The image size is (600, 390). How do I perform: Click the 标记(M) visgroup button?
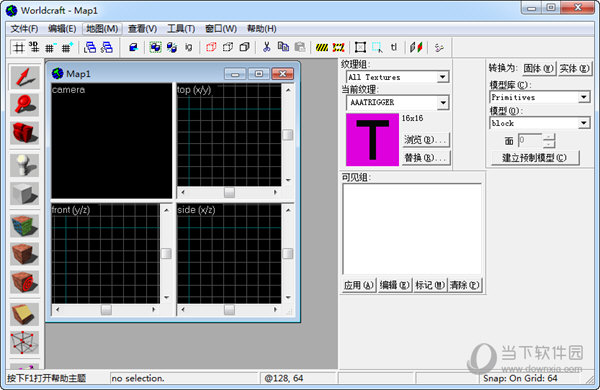430,285
